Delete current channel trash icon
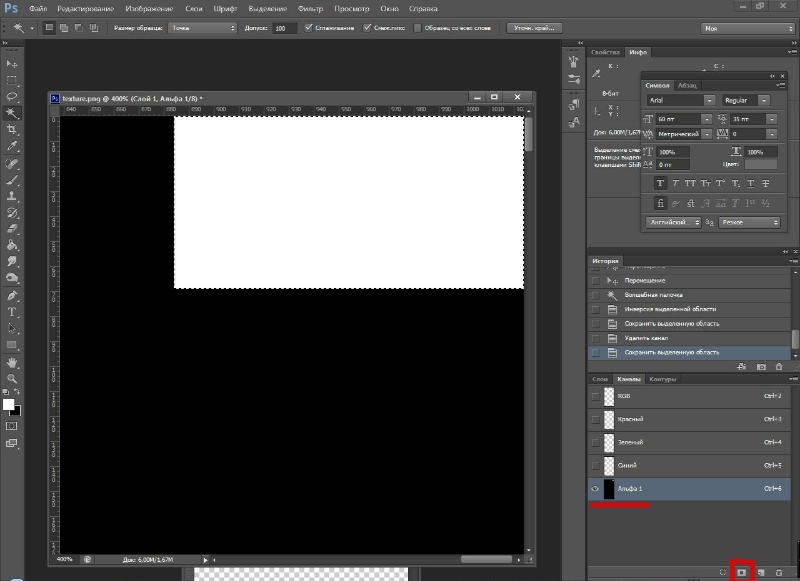This screenshot has width=800, height=581. [x=779, y=570]
